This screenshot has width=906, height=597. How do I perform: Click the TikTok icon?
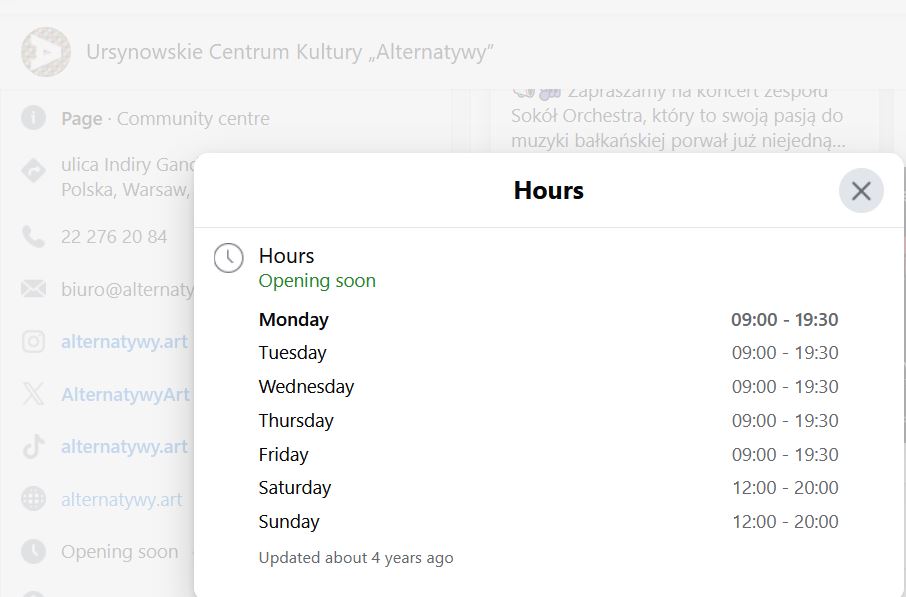tap(34, 447)
